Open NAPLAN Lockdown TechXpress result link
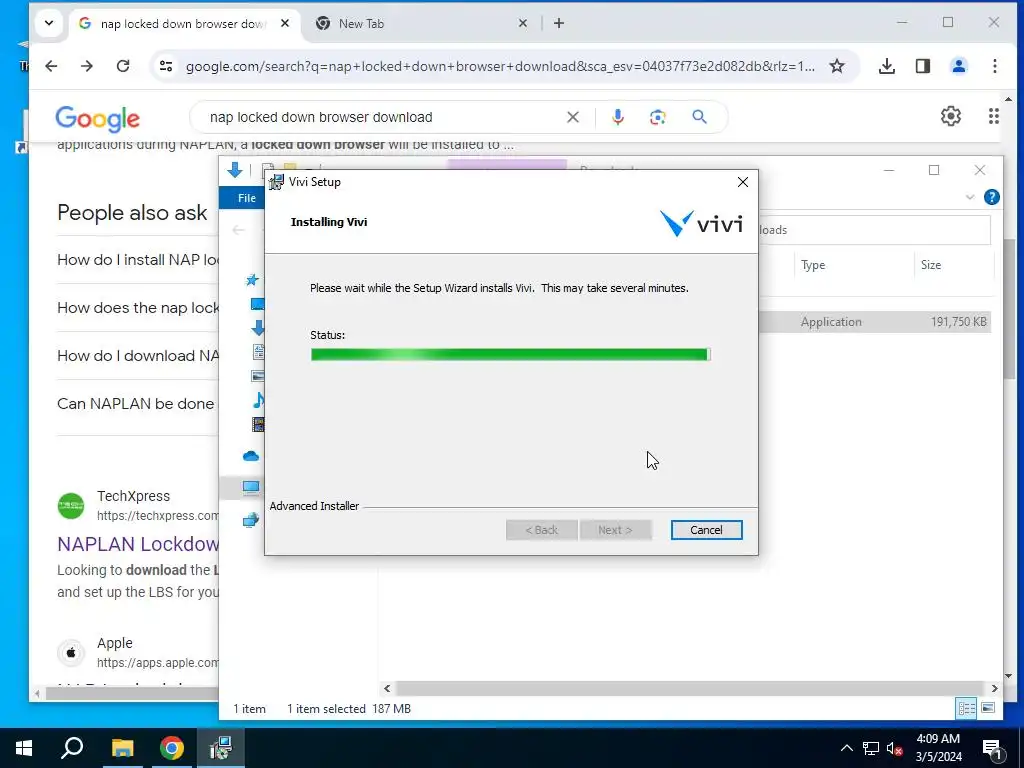This screenshot has width=1024, height=768. tap(138, 544)
